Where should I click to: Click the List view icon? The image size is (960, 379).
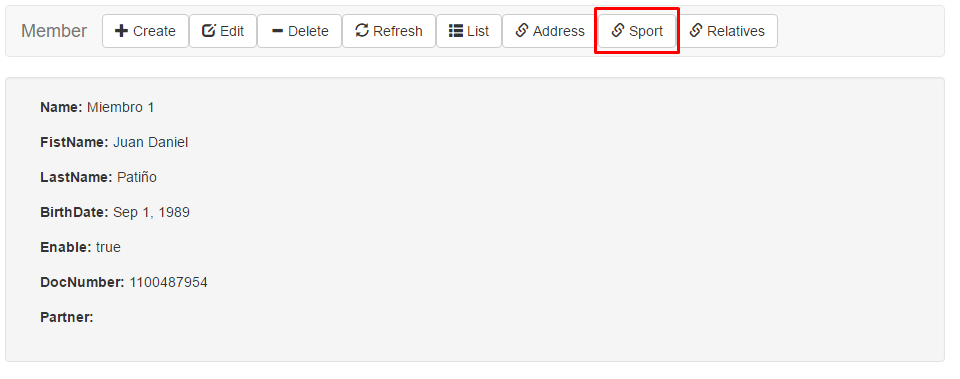click(x=456, y=31)
